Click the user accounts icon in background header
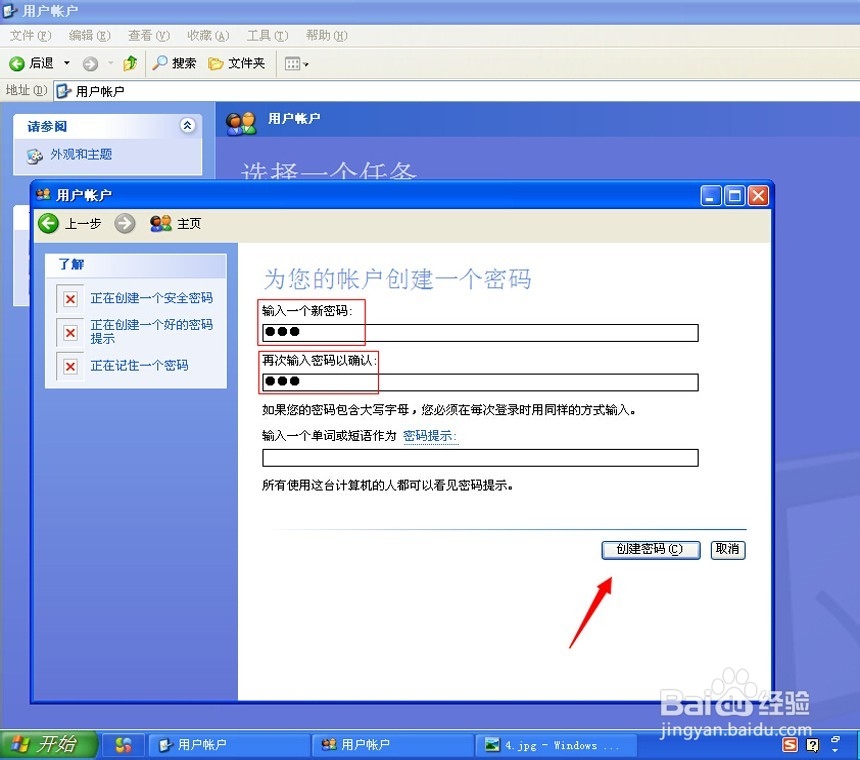This screenshot has width=860, height=760. pyautogui.click(x=241, y=123)
